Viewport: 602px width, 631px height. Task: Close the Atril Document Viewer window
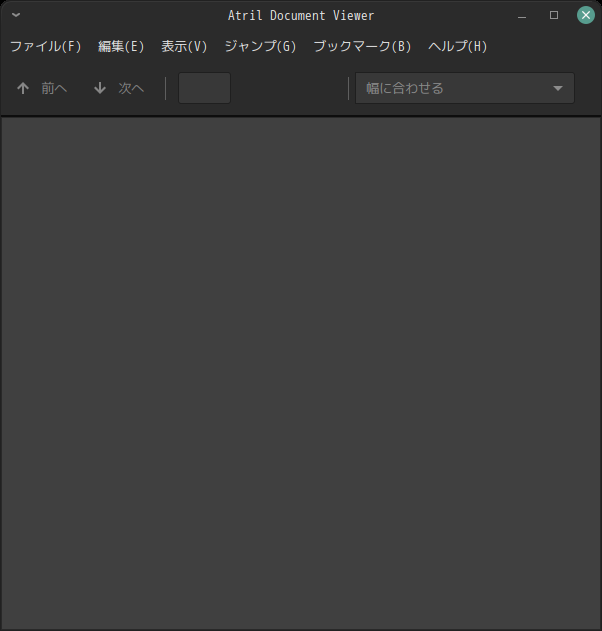[x=586, y=15]
